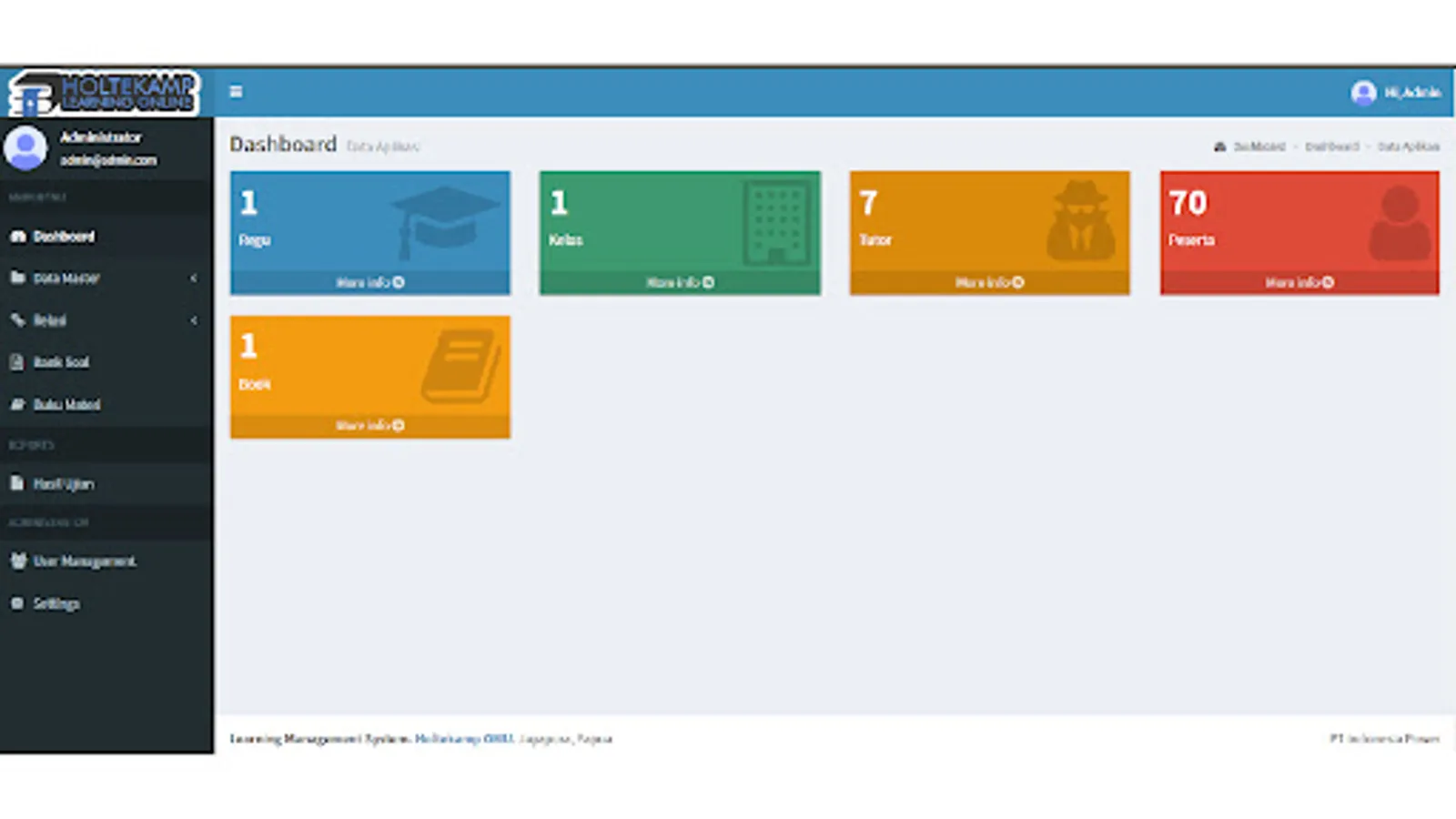Click the arrow icon in Tutor More info
Image resolution: width=1456 pixels, height=819 pixels.
coord(1018,283)
